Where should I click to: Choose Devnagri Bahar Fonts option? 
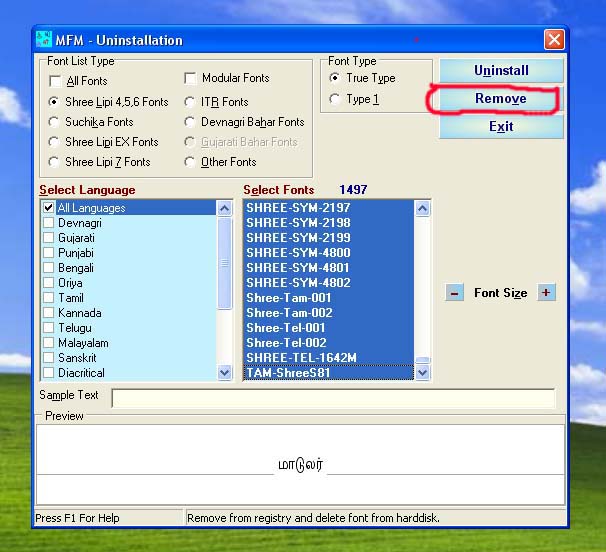click(x=189, y=122)
